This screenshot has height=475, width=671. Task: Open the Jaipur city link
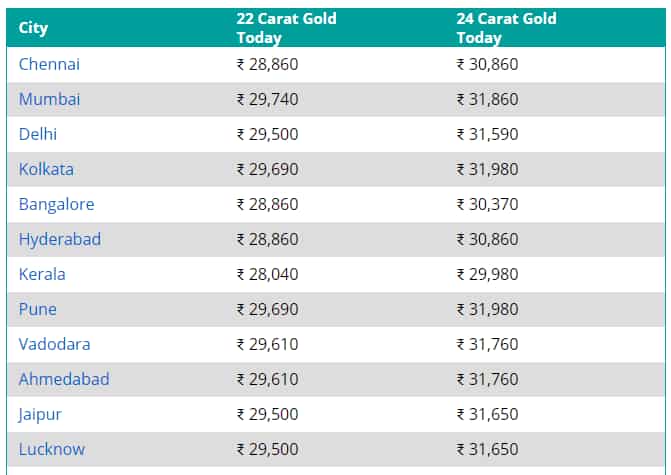coord(40,415)
